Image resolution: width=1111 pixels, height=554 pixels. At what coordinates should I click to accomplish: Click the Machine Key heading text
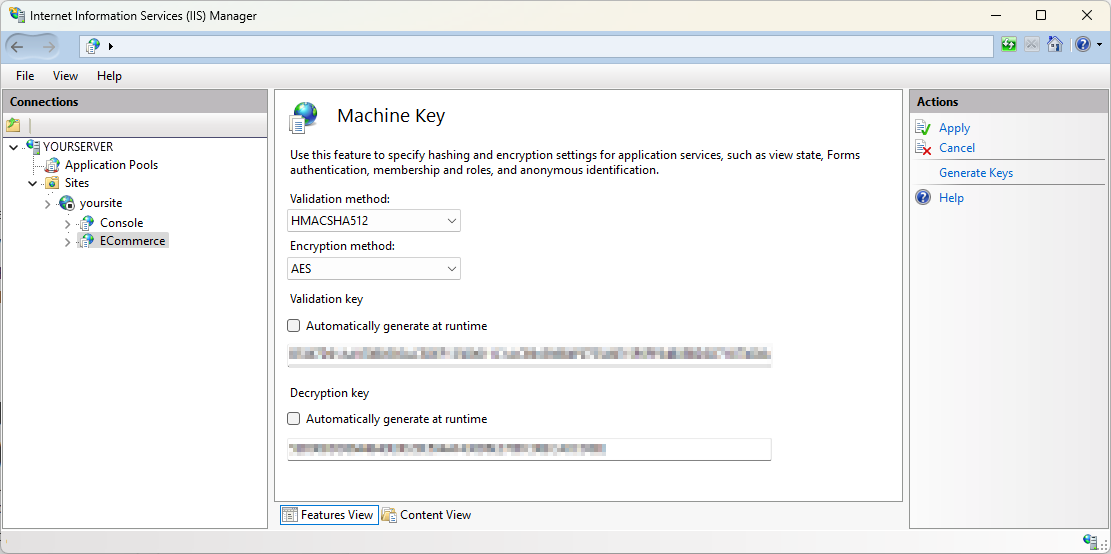(x=391, y=116)
